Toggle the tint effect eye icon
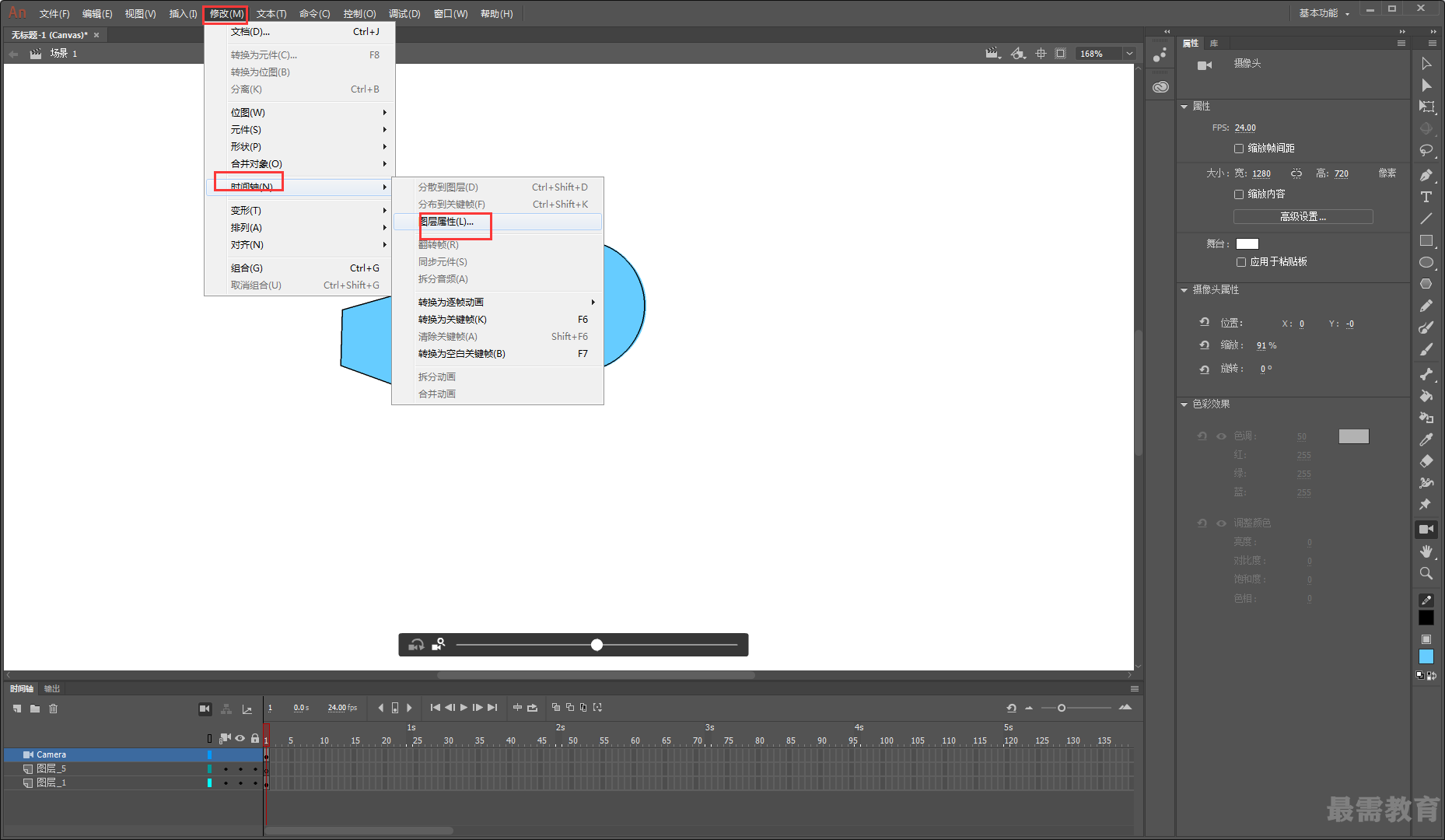Screen dimensions: 1445x840 coord(1221,436)
